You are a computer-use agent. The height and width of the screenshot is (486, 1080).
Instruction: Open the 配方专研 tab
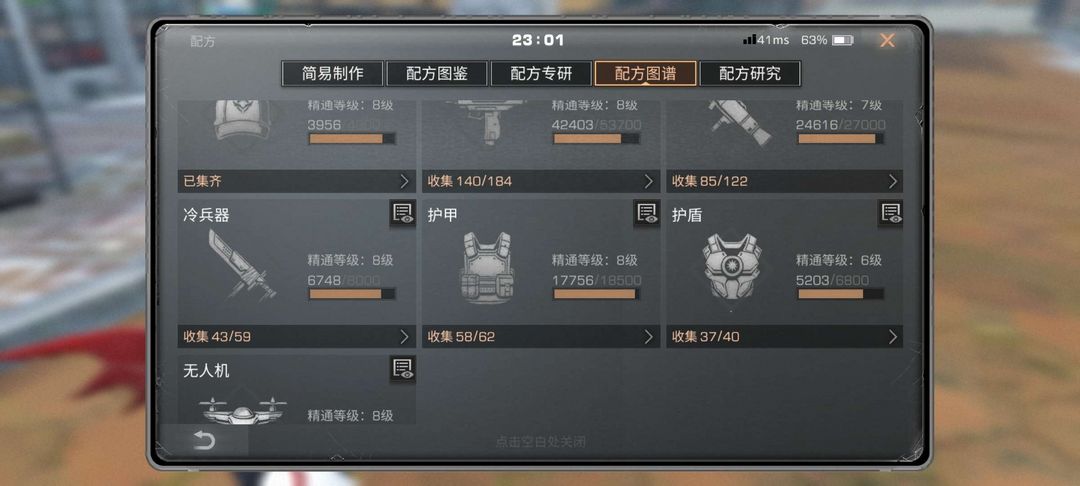[x=541, y=74]
